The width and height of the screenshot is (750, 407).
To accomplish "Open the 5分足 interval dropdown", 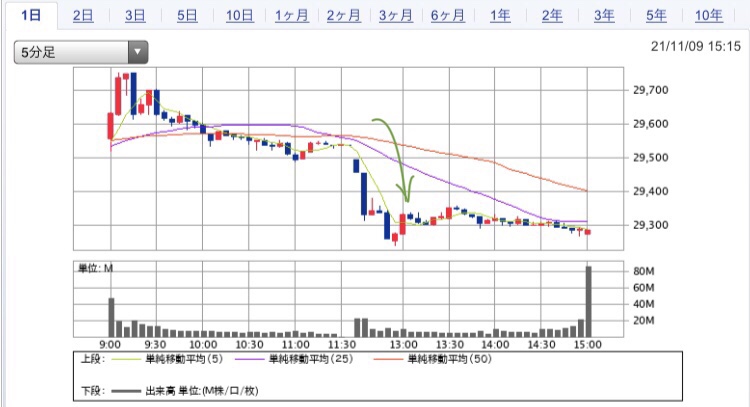I will [80, 52].
